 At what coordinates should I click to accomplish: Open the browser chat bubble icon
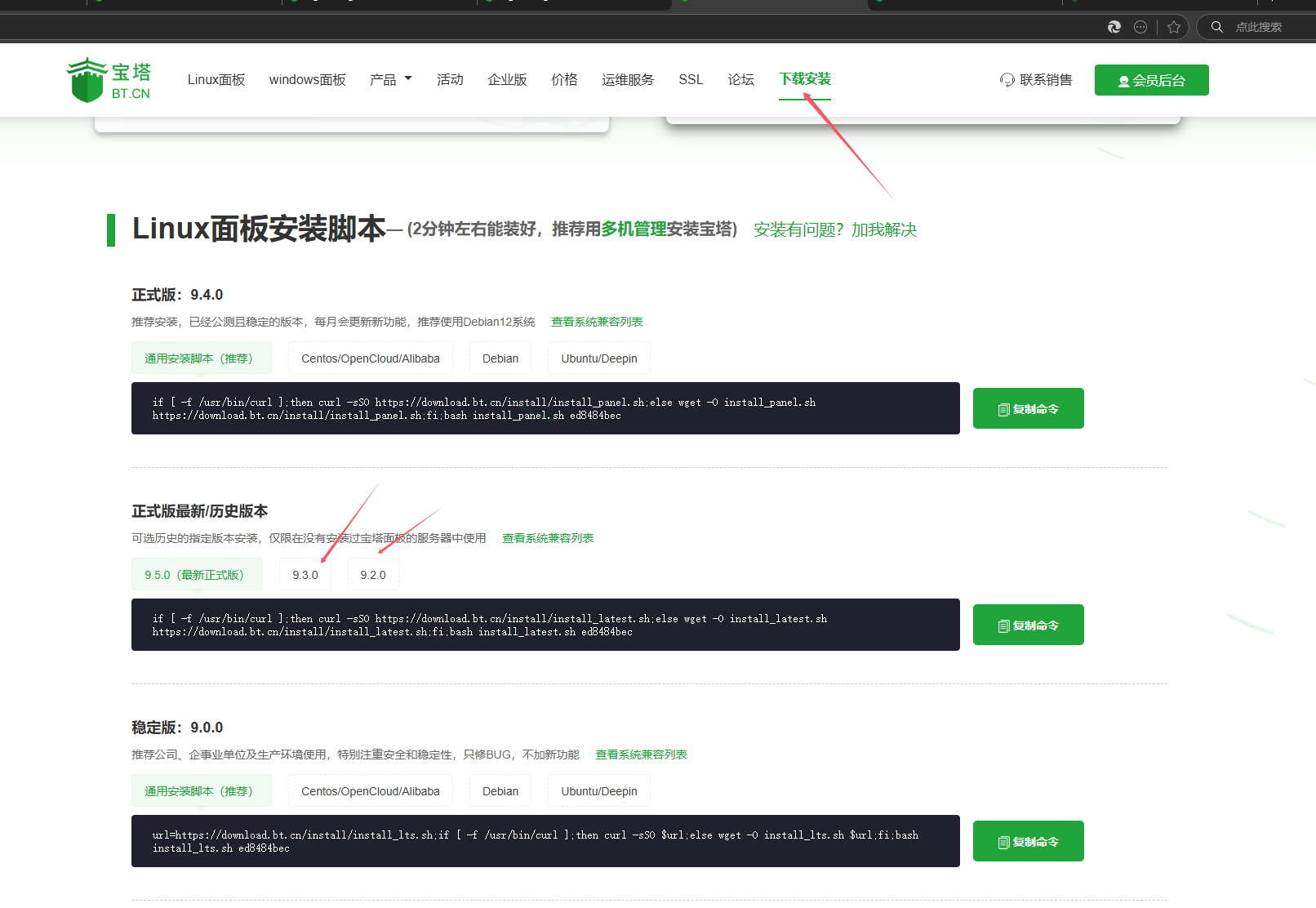tap(1140, 27)
